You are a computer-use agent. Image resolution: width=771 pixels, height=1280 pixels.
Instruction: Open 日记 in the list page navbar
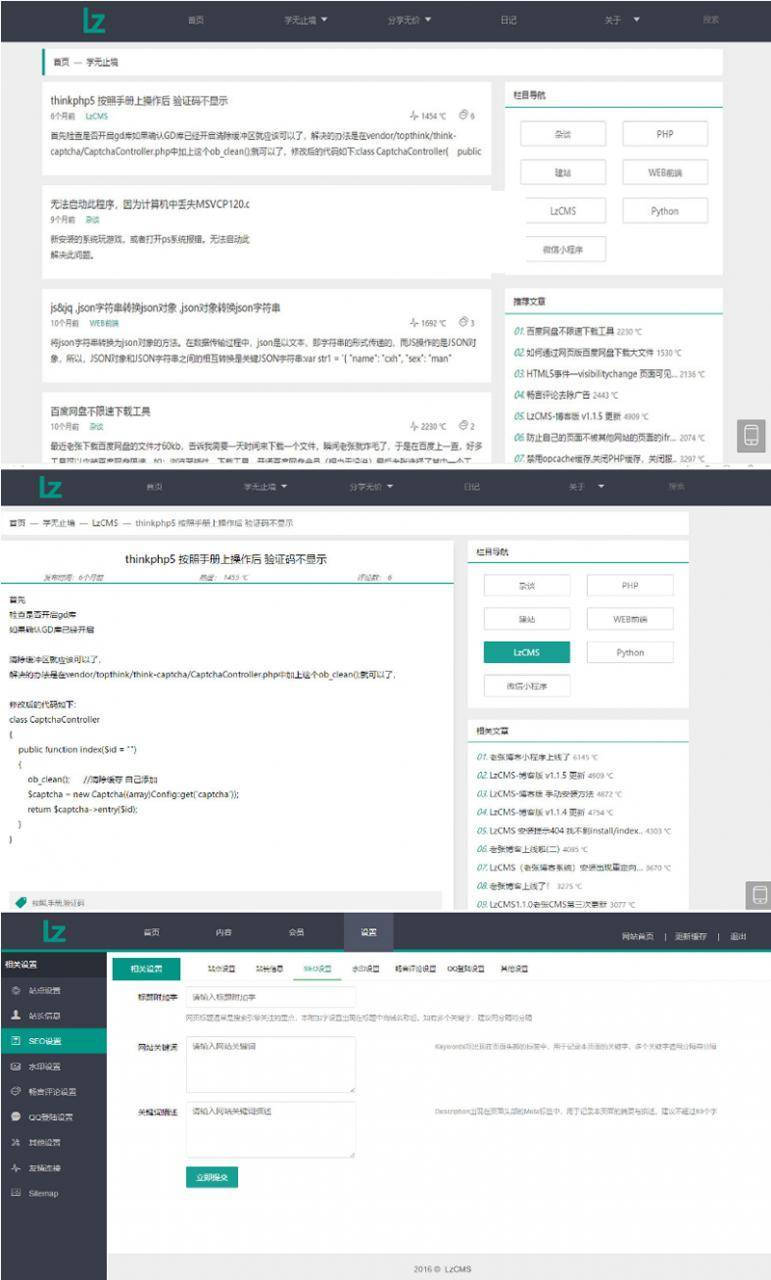(x=509, y=20)
